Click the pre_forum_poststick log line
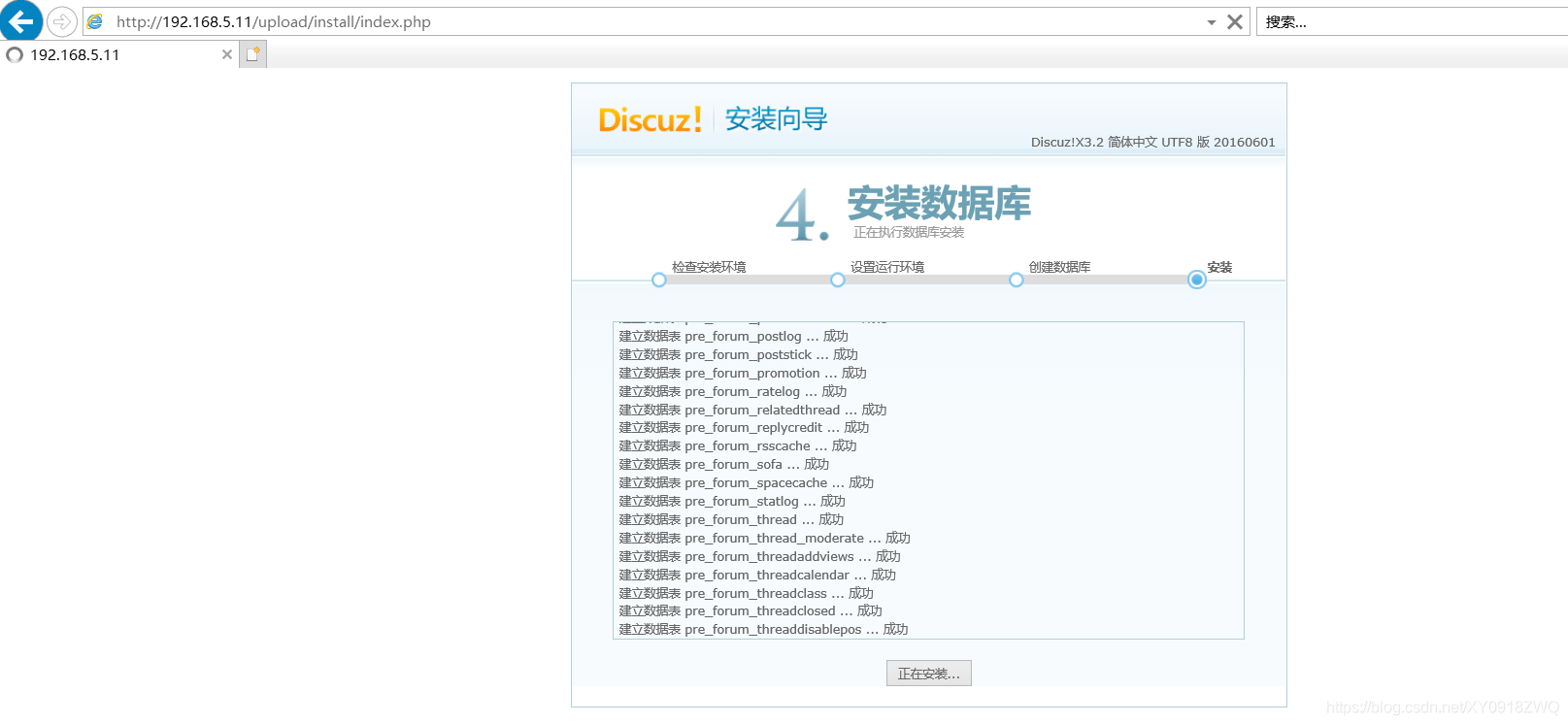Viewport: 1568px width, 725px height. pos(739,354)
